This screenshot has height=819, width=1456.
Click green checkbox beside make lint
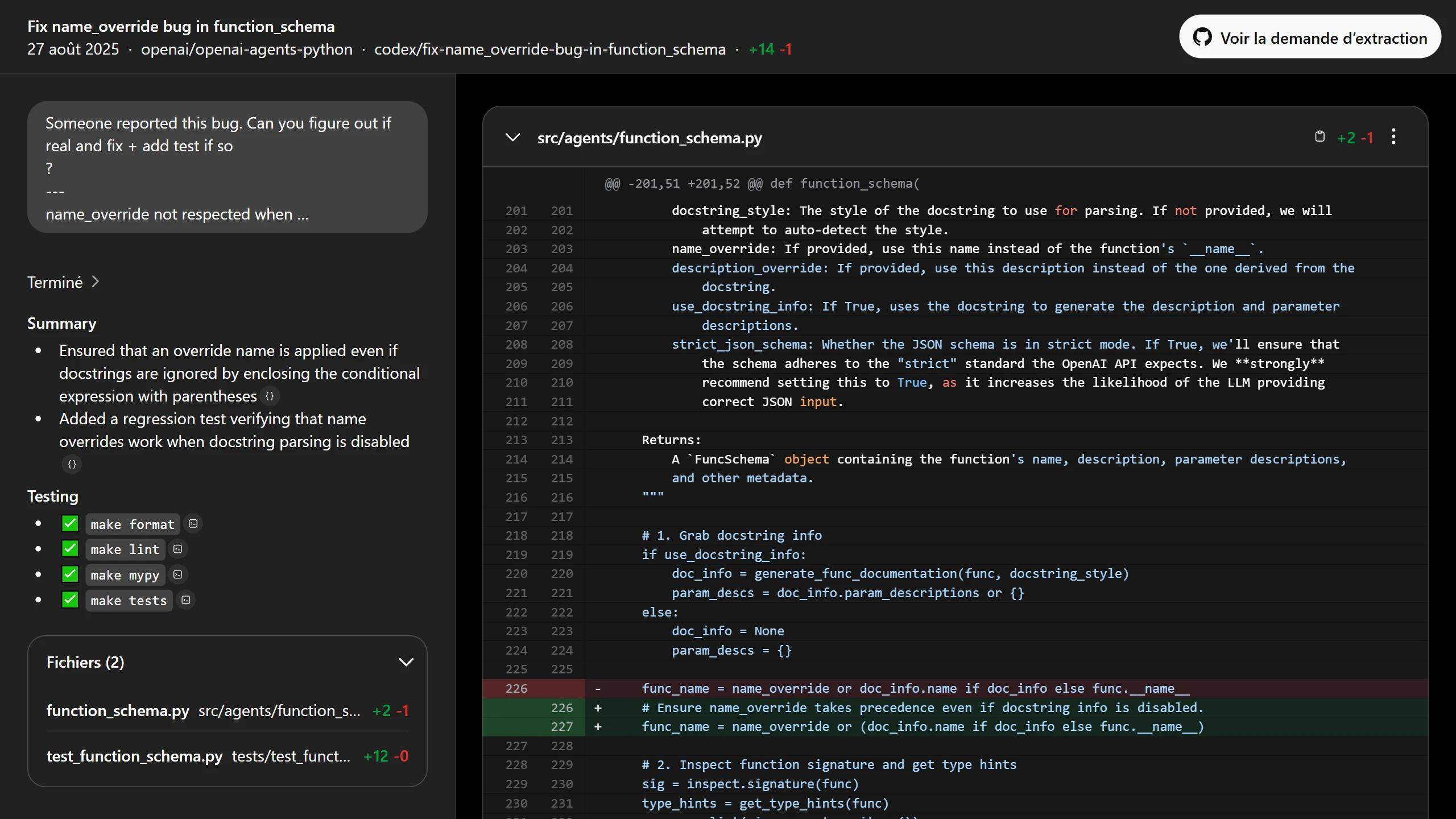[70, 549]
